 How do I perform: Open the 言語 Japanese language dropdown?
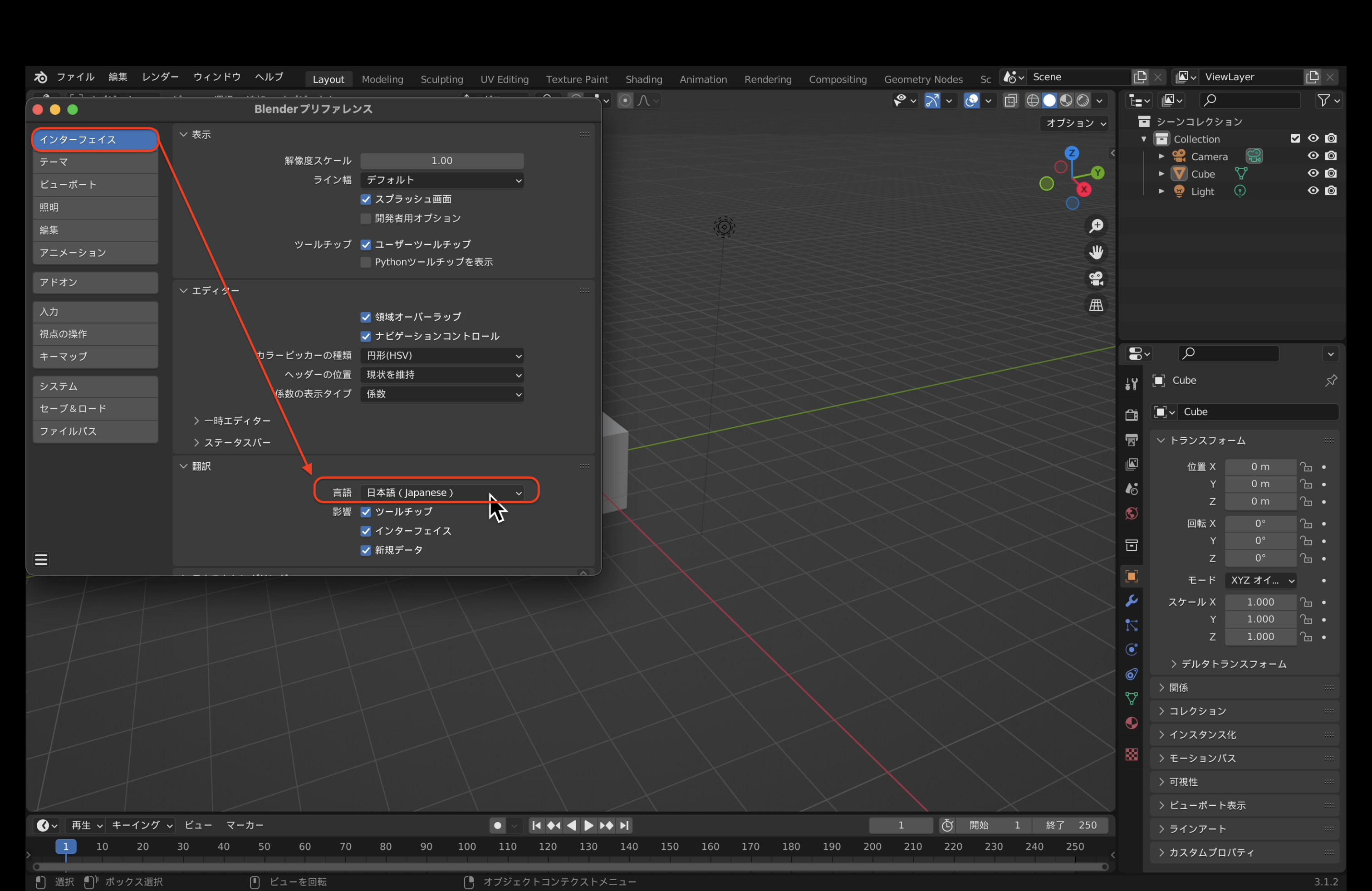coord(442,492)
